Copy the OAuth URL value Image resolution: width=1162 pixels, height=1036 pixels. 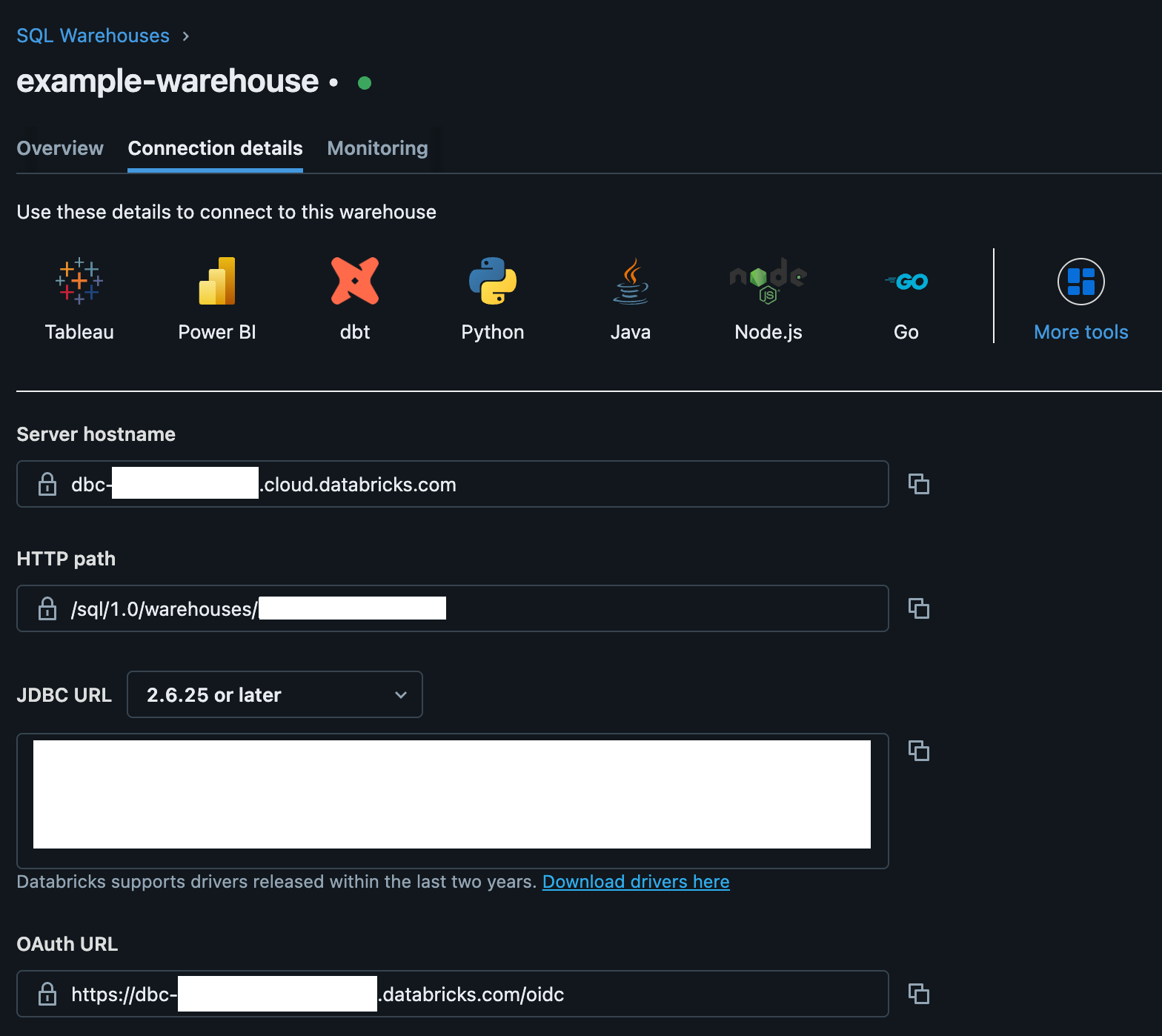click(919, 994)
